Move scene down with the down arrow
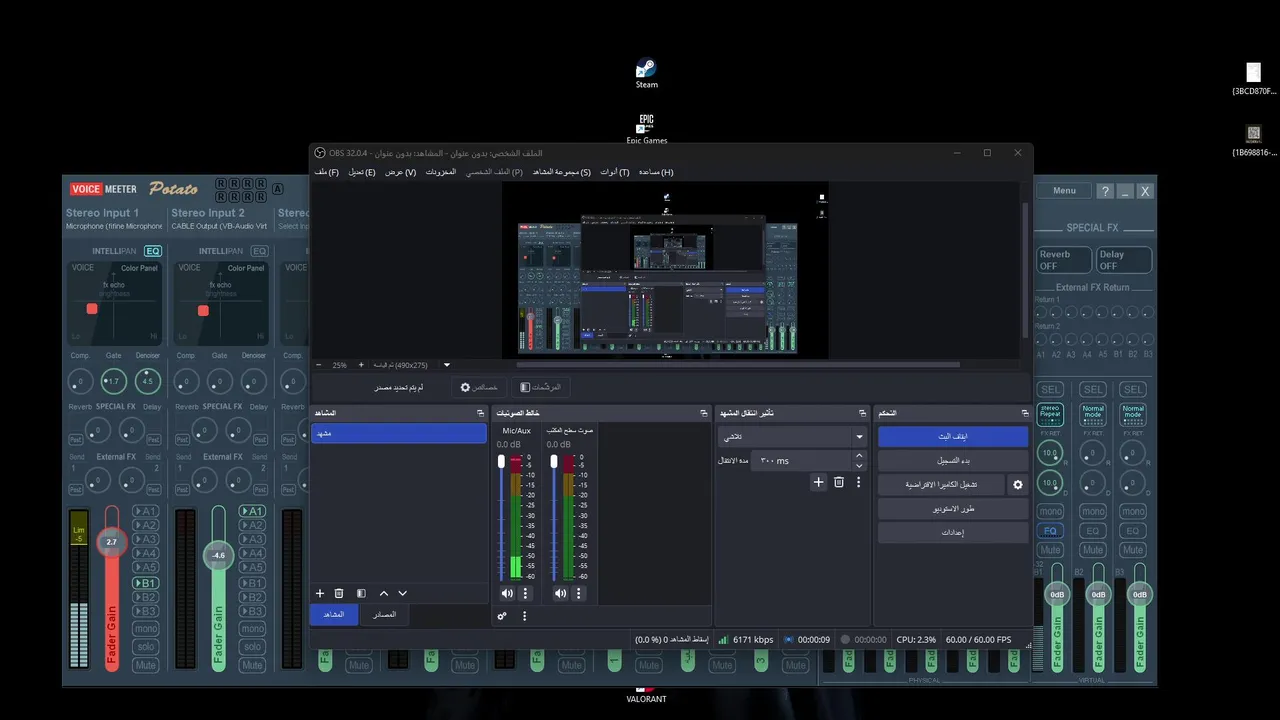The height and width of the screenshot is (720, 1280). click(x=402, y=593)
